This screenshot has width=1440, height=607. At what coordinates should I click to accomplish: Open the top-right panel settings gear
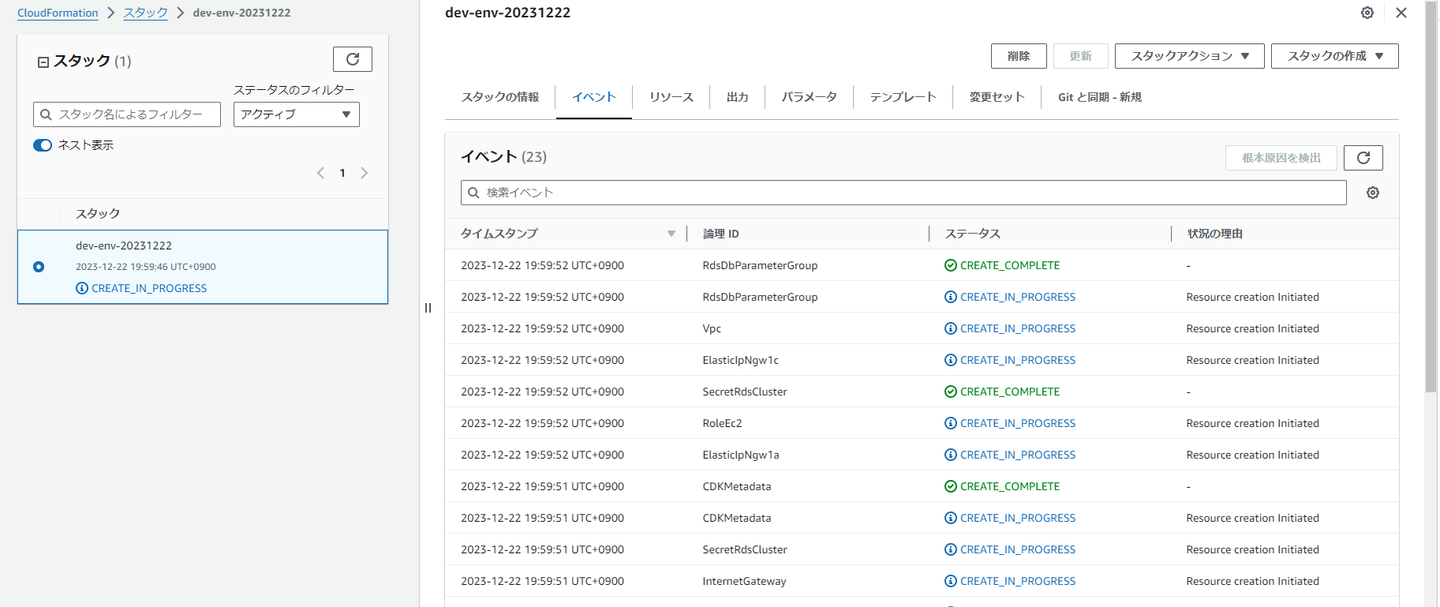pyautogui.click(x=1367, y=13)
